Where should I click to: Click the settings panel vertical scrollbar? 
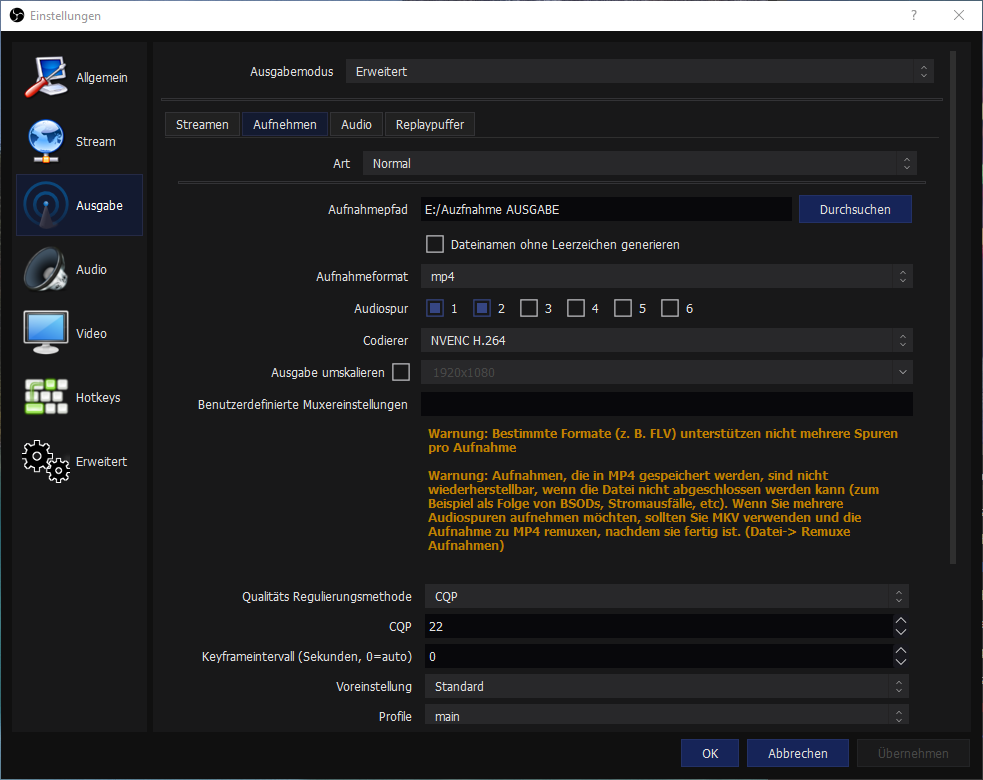(x=953, y=307)
